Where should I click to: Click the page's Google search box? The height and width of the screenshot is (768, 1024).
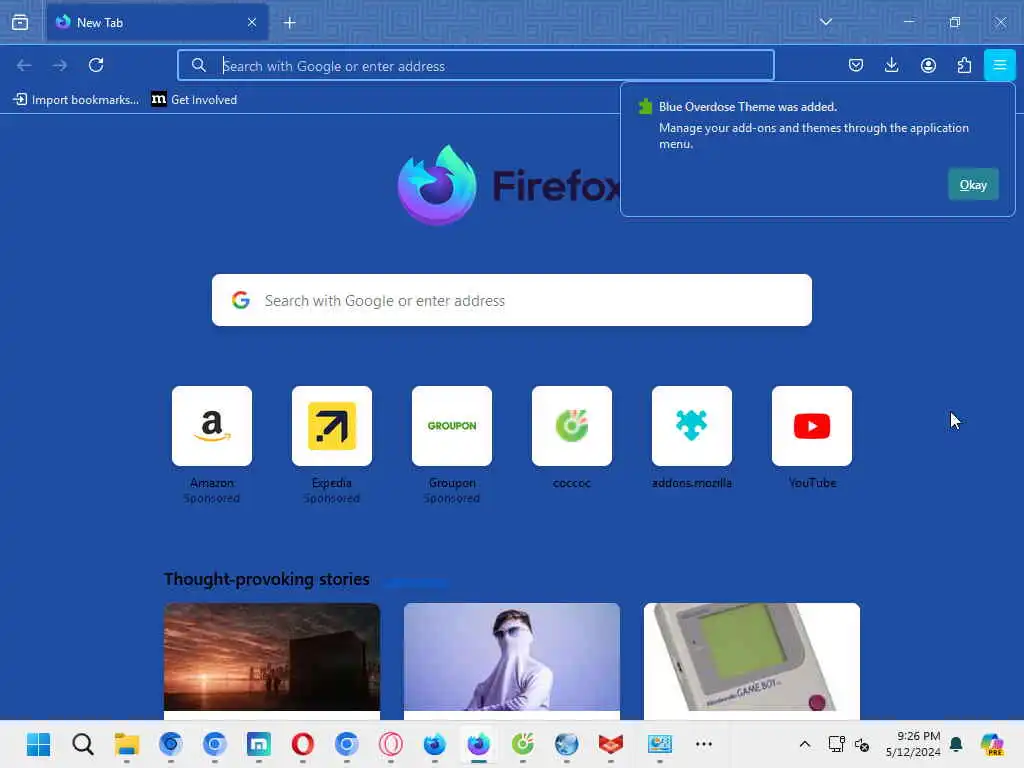click(x=511, y=300)
